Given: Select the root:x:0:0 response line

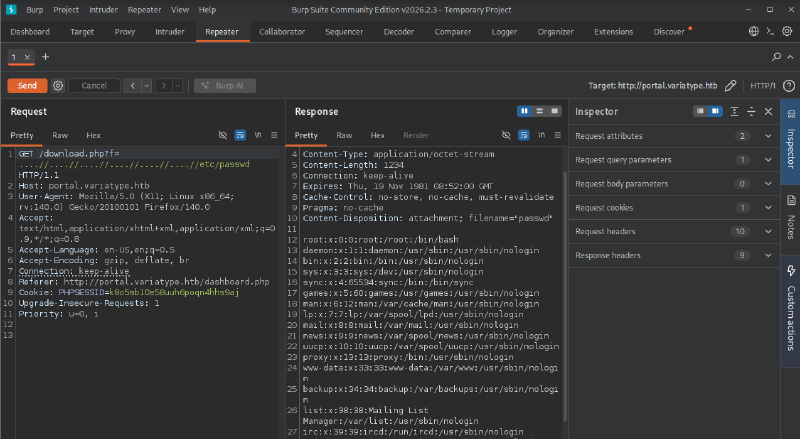Looking at the screenshot, I should (x=381, y=240).
